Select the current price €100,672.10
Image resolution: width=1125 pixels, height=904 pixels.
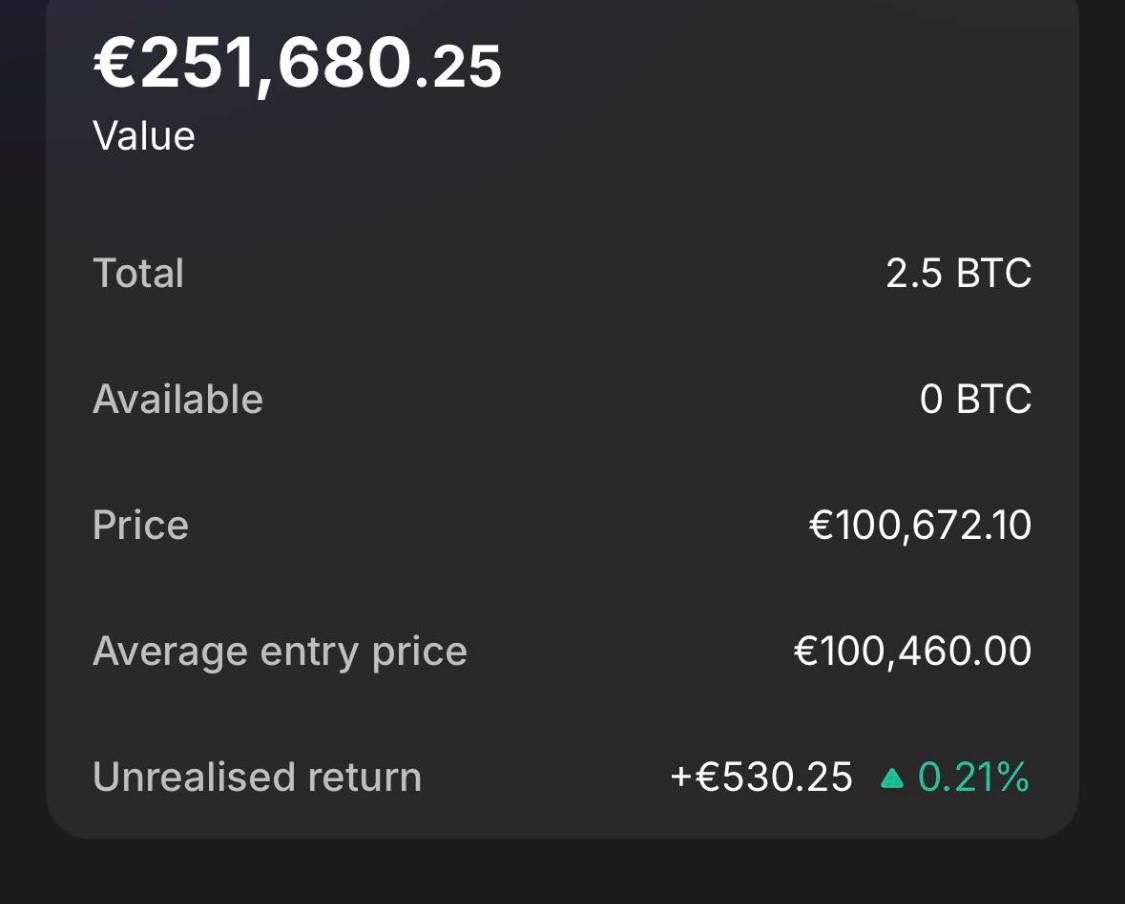click(x=920, y=525)
